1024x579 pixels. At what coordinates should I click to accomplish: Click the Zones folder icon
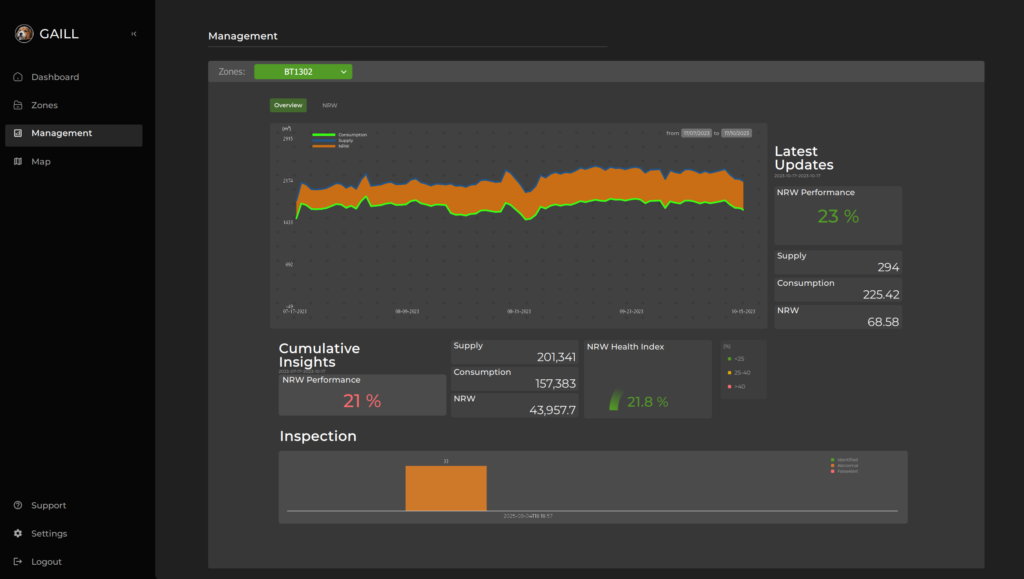pyautogui.click(x=18, y=105)
